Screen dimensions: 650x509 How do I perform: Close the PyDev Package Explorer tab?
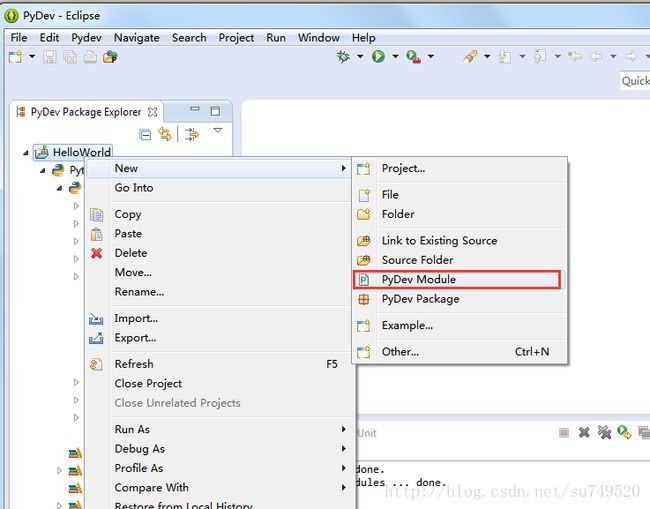pyautogui.click(x=153, y=112)
